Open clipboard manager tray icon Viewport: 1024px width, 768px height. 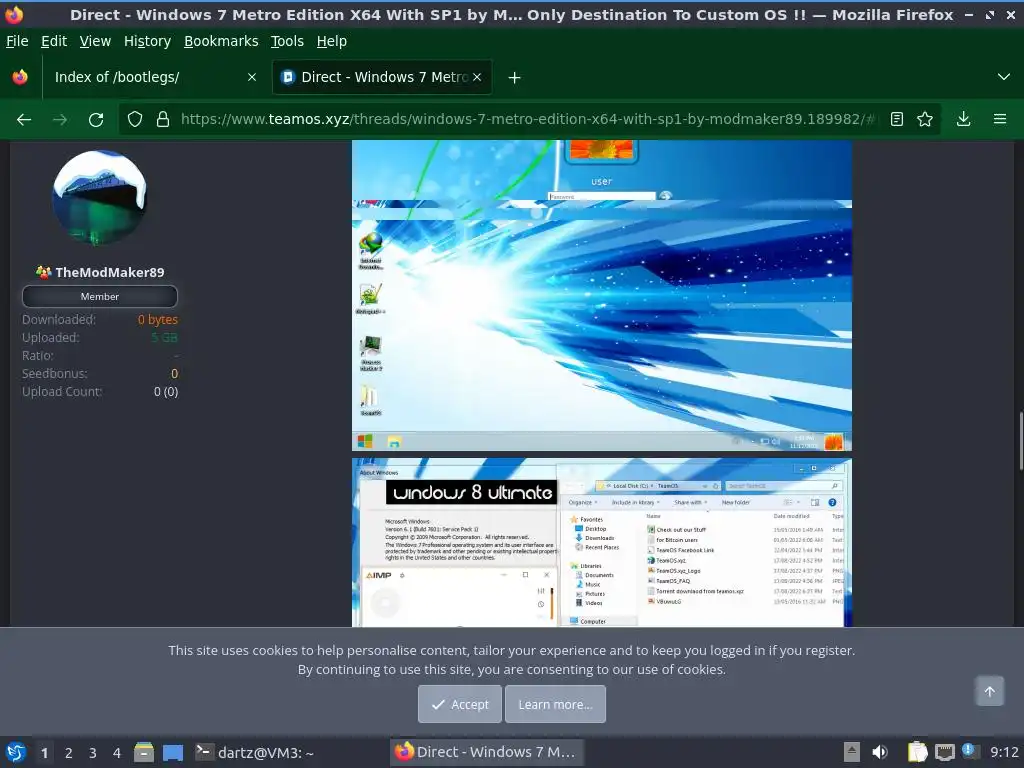point(918,752)
